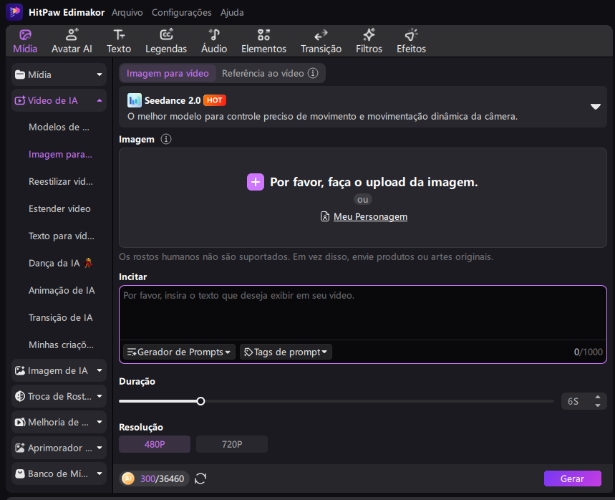Click the Banco de Mídia sidebar icon
The height and width of the screenshot is (500, 615).
[x=20, y=474]
